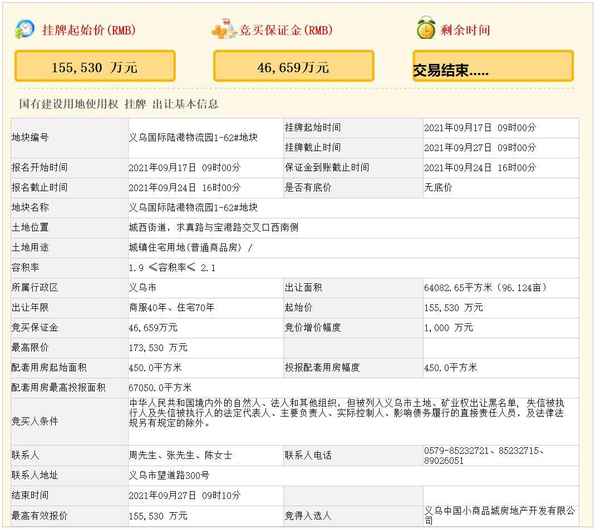
Task: Click the gold coins deposit icon
Action: (224, 30)
